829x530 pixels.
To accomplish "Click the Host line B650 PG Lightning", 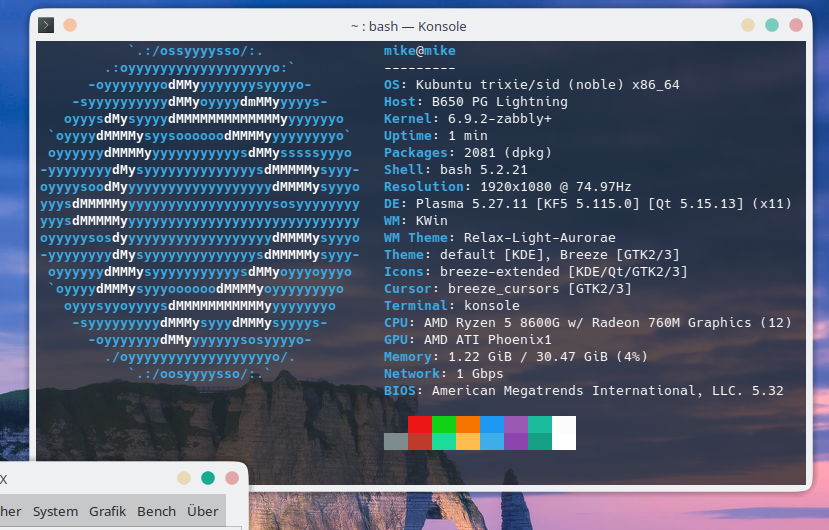I will click(x=476, y=102).
